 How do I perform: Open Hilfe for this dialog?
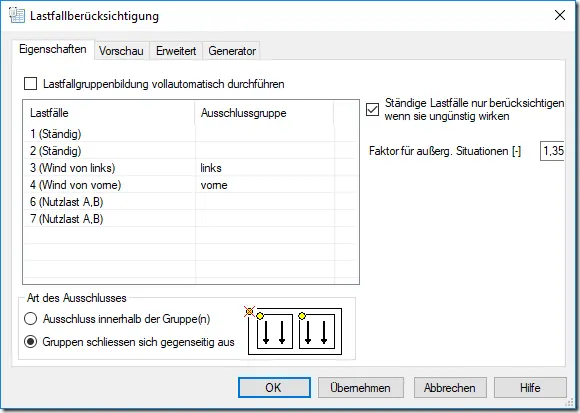pyautogui.click(x=530, y=387)
